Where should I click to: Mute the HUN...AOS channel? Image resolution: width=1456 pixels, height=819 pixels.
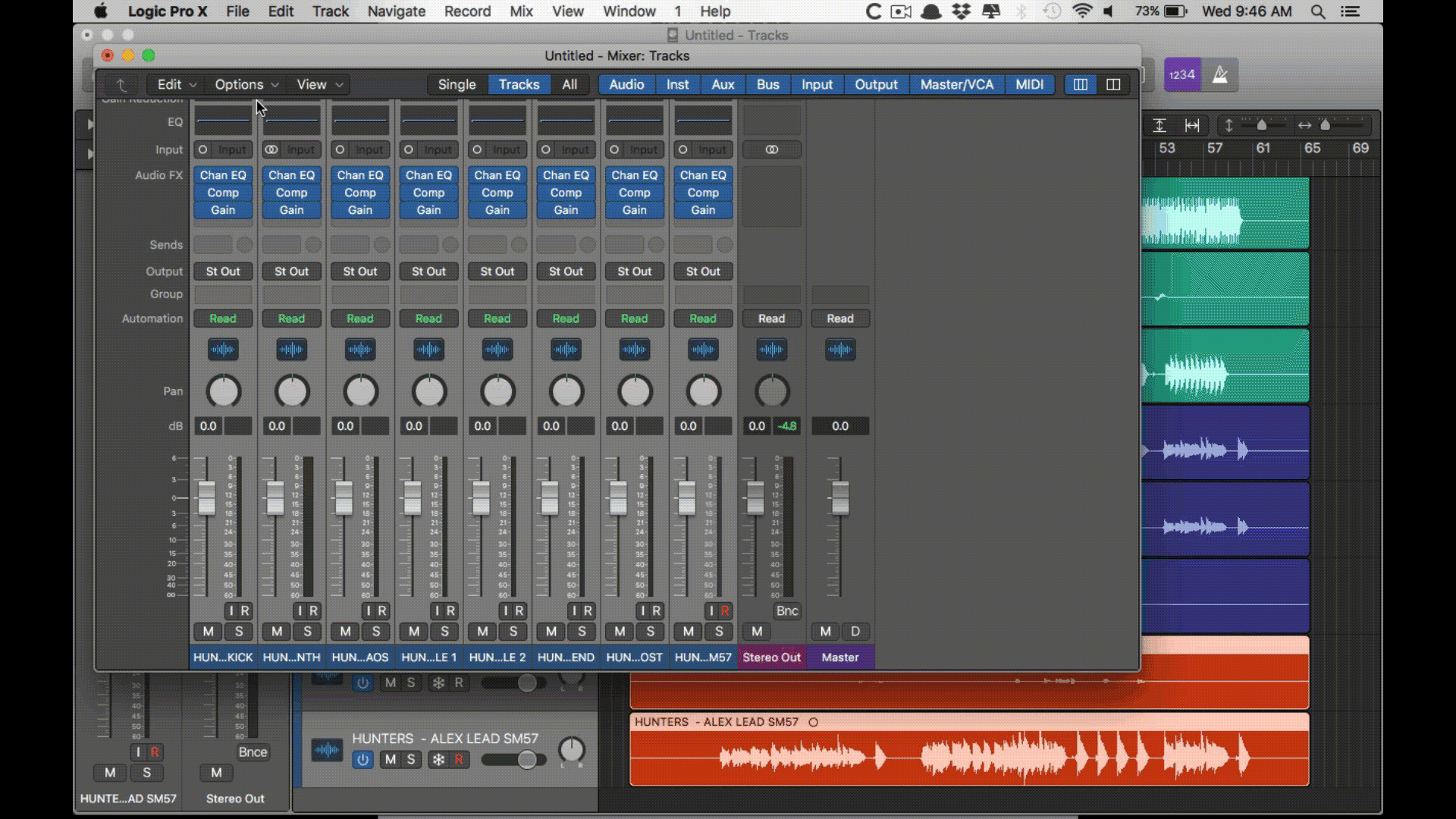[345, 631]
